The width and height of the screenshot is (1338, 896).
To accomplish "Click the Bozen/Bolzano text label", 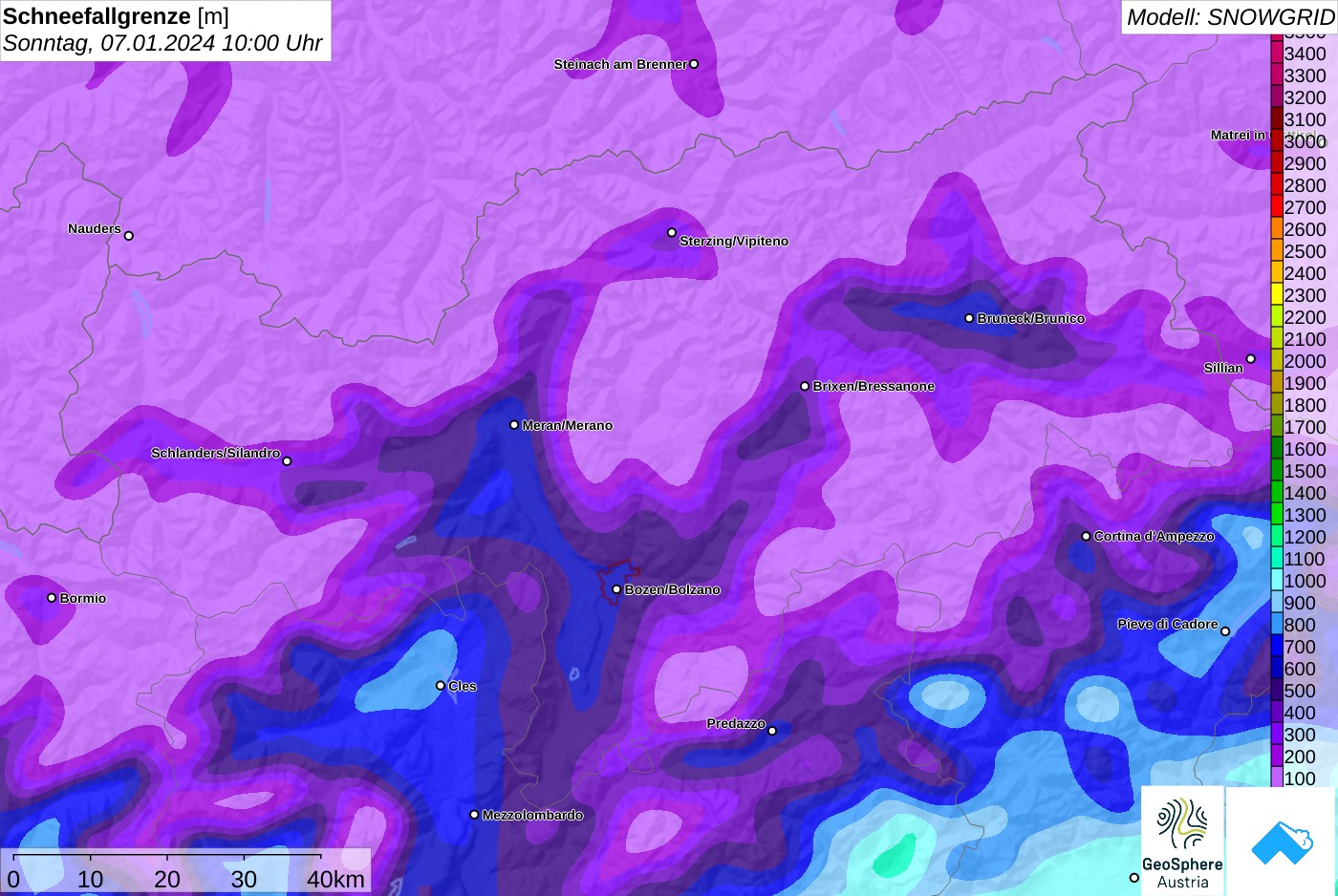I will (672, 590).
